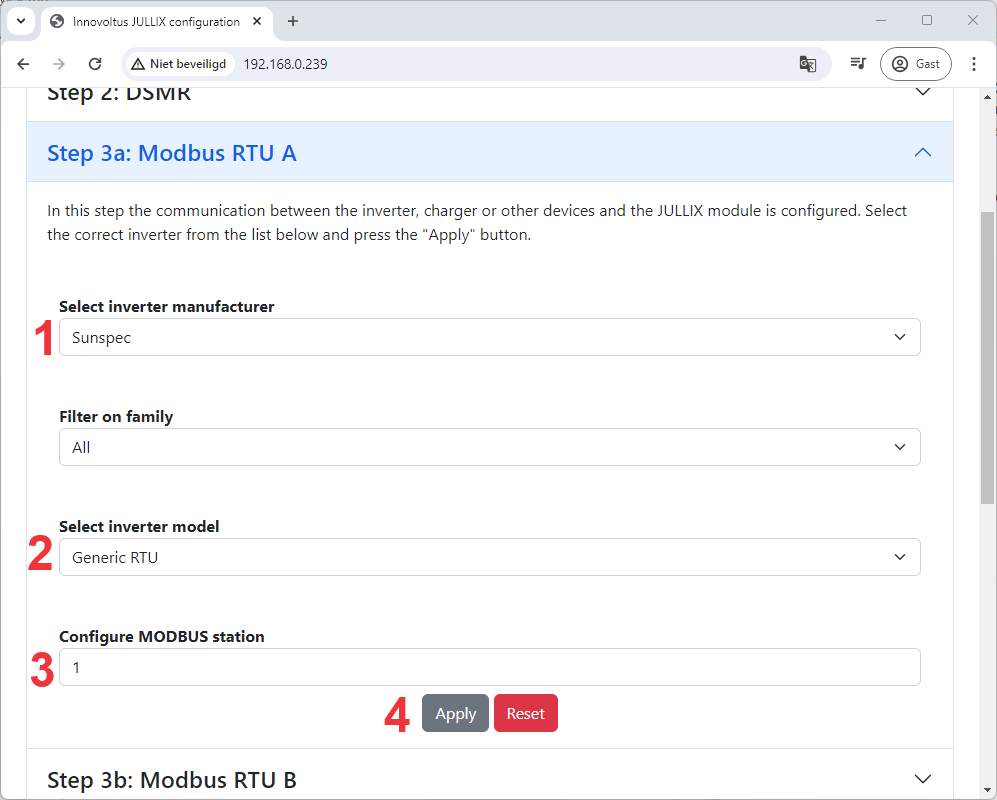Open the Select inverter model dropdown
The height and width of the screenshot is (800, 997).
(x=489, y=558)
